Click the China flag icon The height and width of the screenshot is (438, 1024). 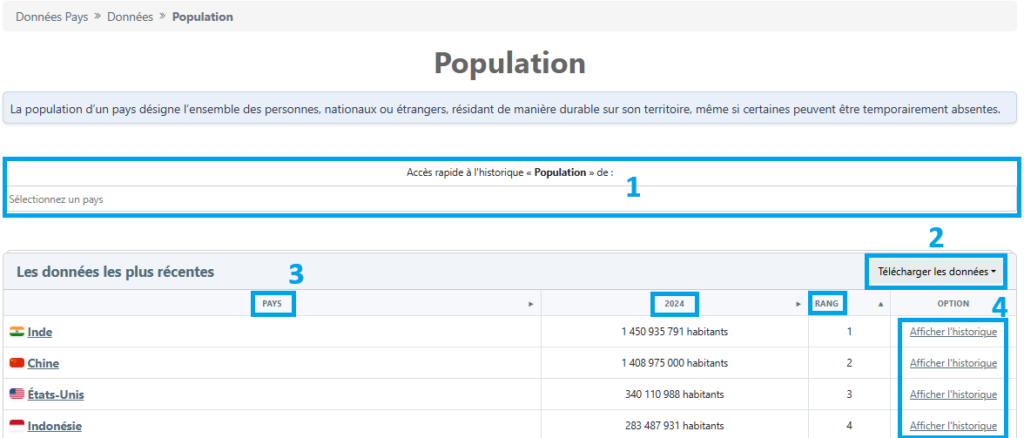pos(17,363)
